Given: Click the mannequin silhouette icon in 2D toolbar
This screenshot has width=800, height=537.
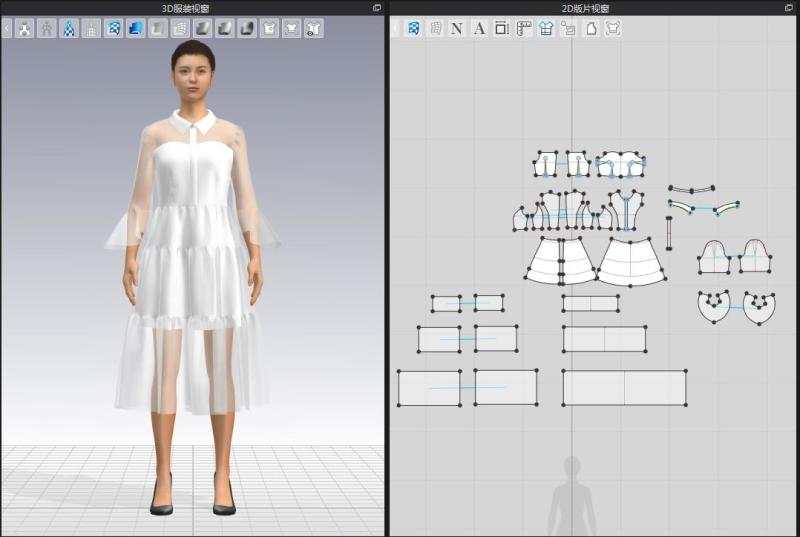Looking at the screenshot, I should pos(591,28).
